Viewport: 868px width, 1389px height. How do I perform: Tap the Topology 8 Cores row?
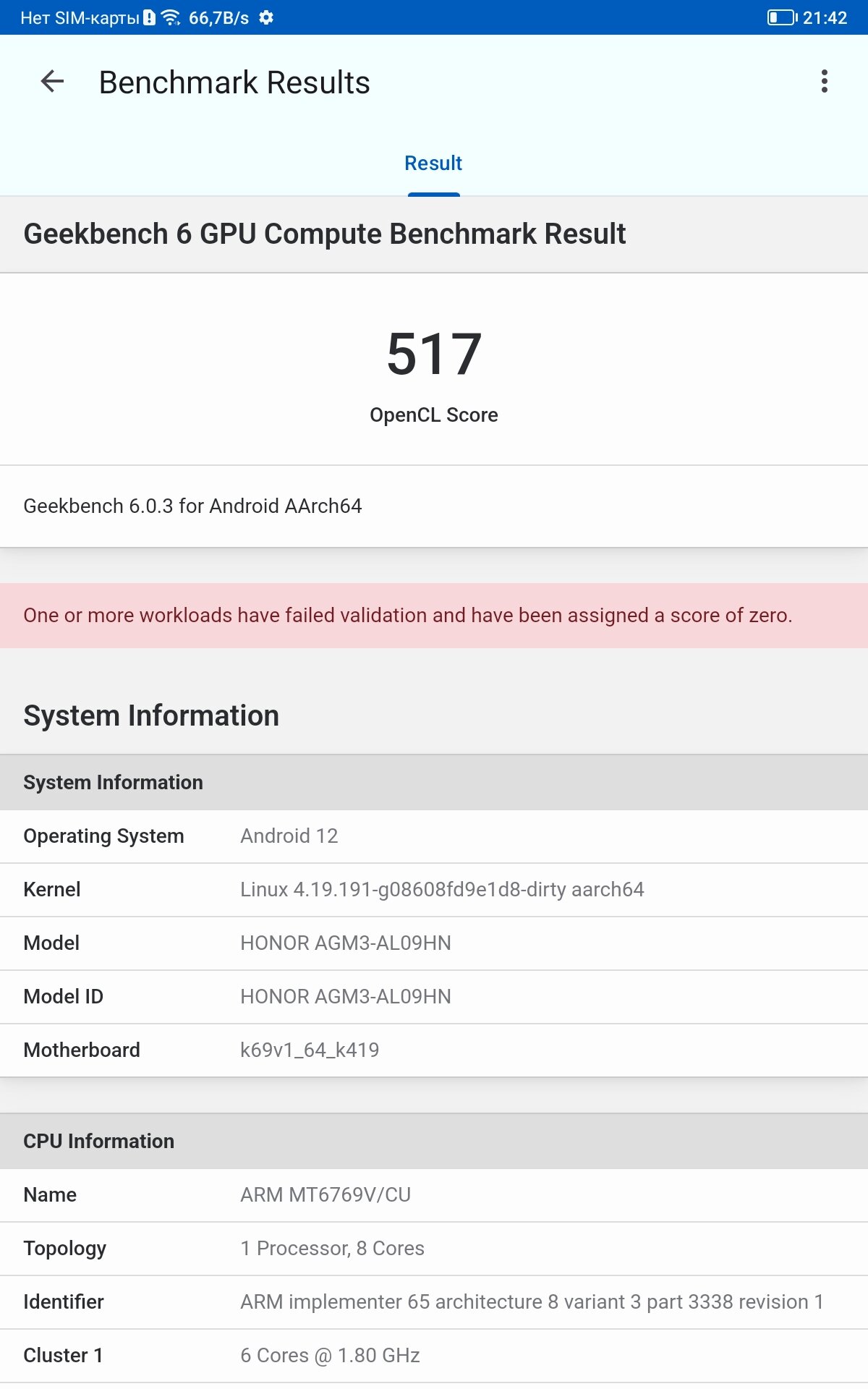pyautogui.click(x=434, y=1249)
